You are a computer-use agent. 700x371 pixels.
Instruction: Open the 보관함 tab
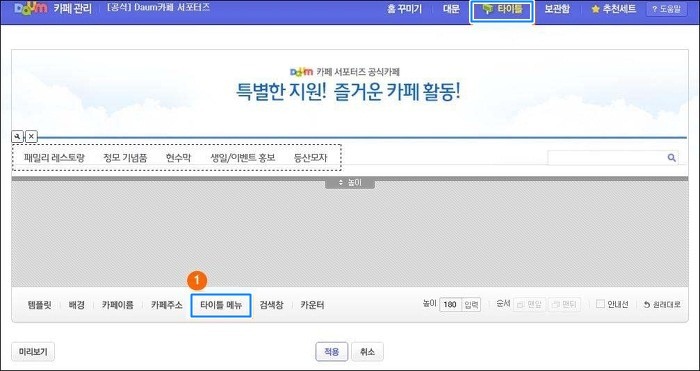557,9
